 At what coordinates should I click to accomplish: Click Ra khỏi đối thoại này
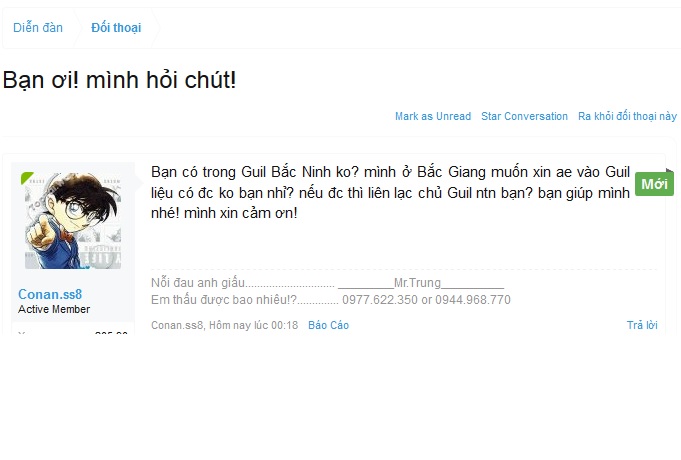627,116
